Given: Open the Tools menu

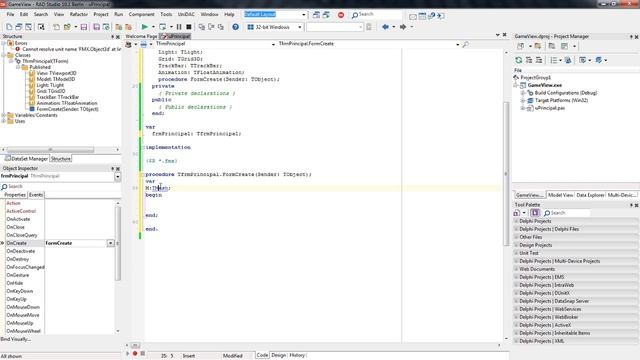Looking at the screenshot, I should pos(166,14).
